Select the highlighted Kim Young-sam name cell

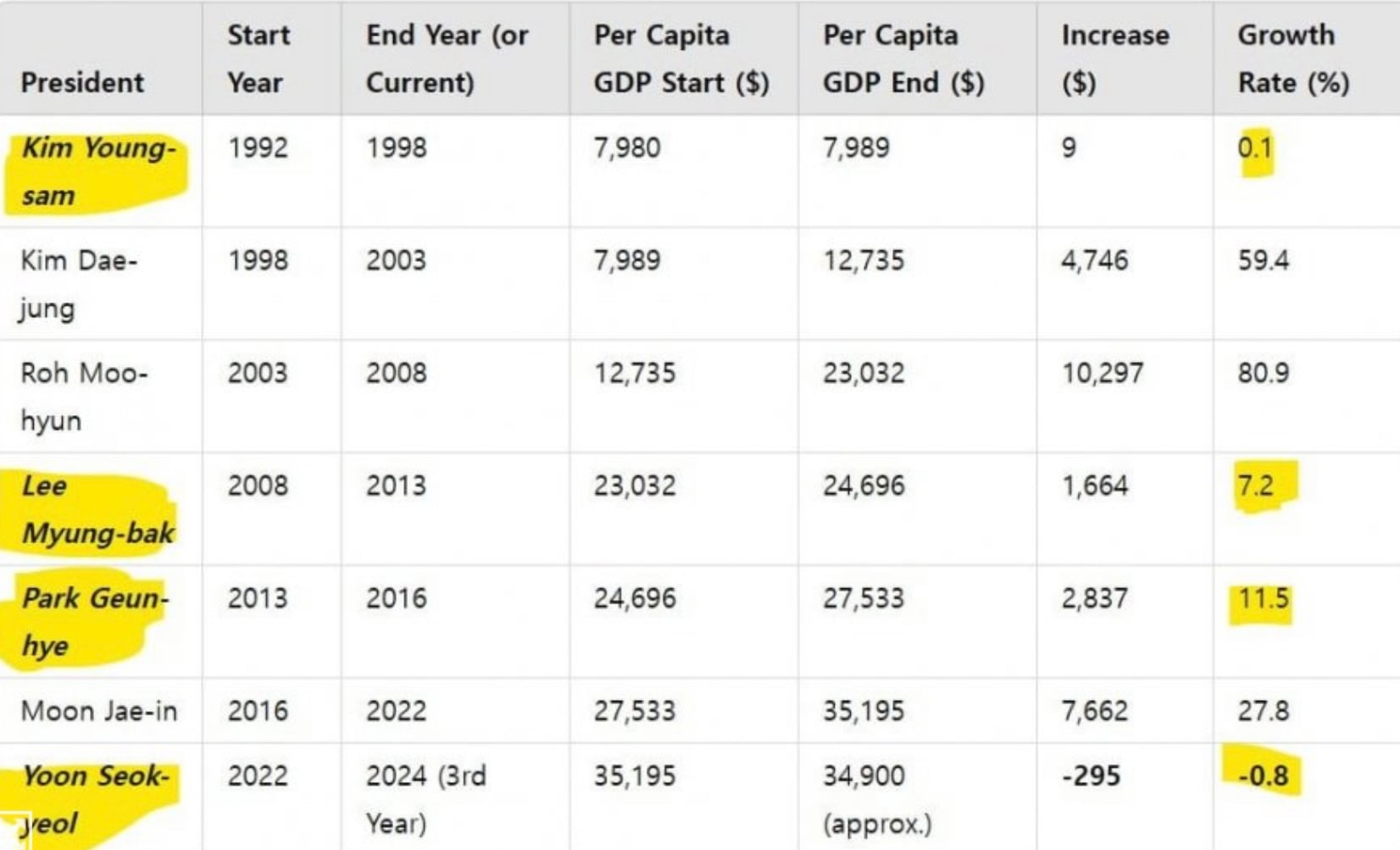point(98,171)
